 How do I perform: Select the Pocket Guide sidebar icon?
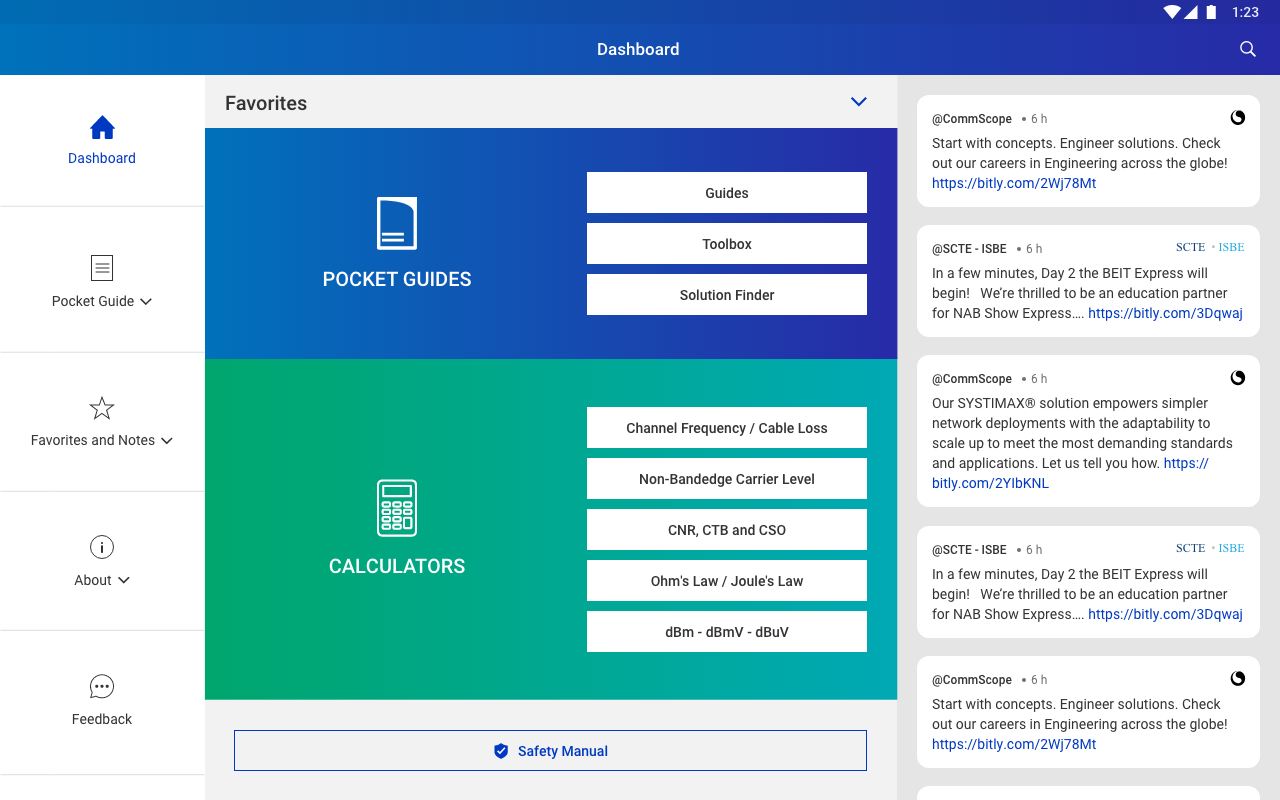pos(102,267)
